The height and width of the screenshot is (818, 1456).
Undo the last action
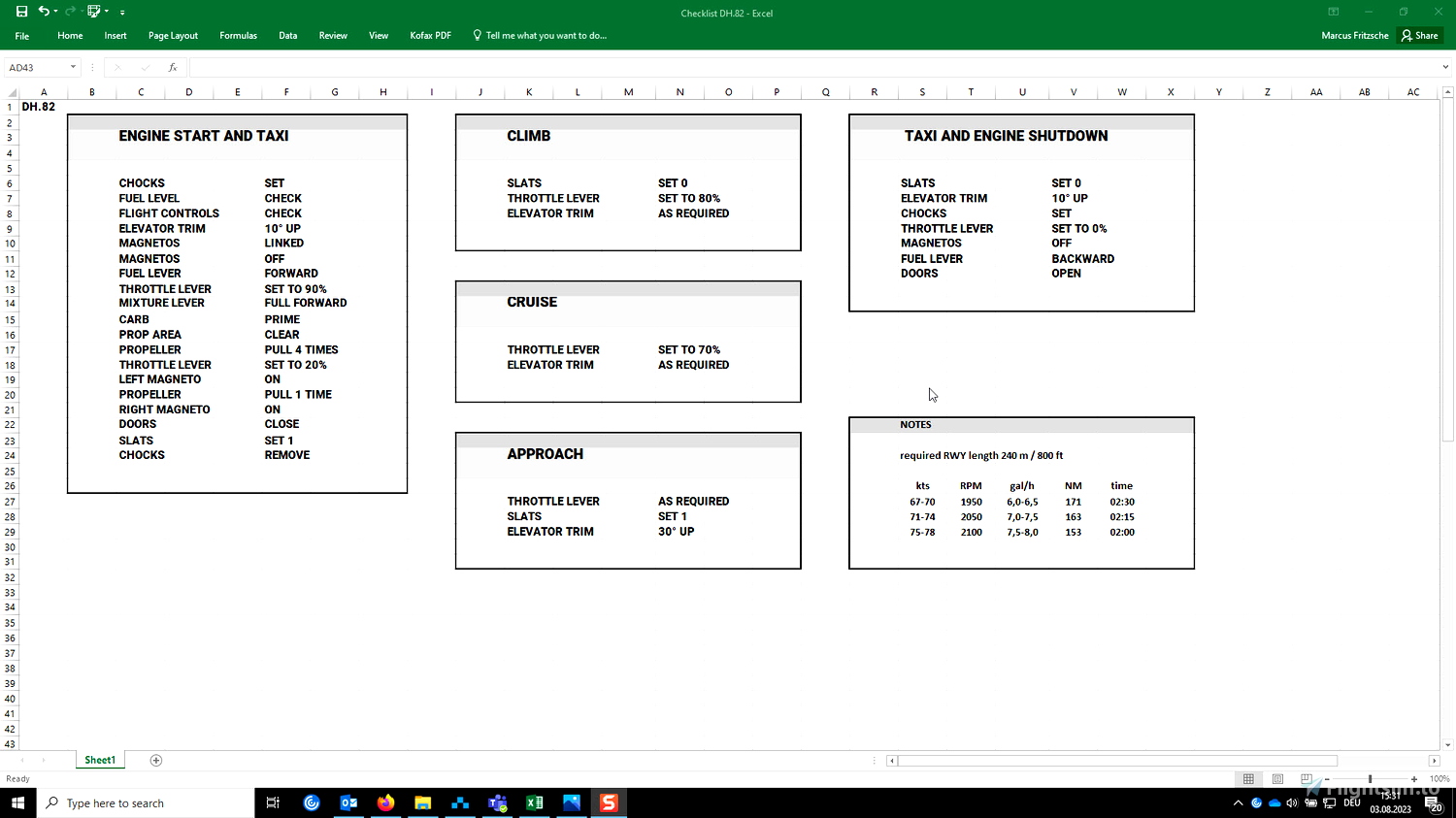[x=45, y=11]
